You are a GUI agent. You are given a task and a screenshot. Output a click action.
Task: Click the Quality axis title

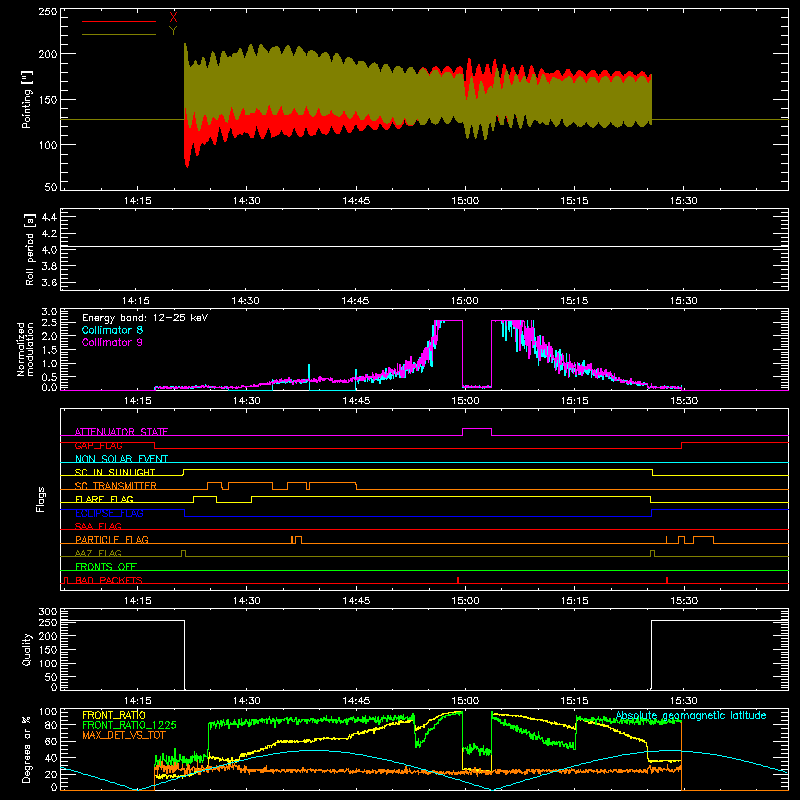pos(27,649)
